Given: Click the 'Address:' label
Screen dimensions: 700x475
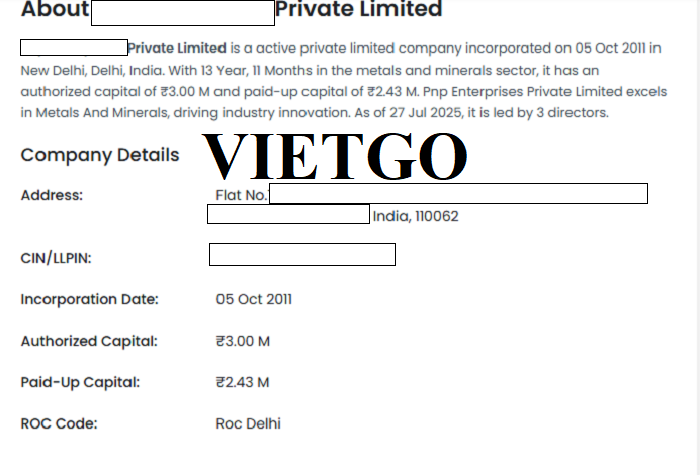Looking at the screenshot, I should (52, 195).
